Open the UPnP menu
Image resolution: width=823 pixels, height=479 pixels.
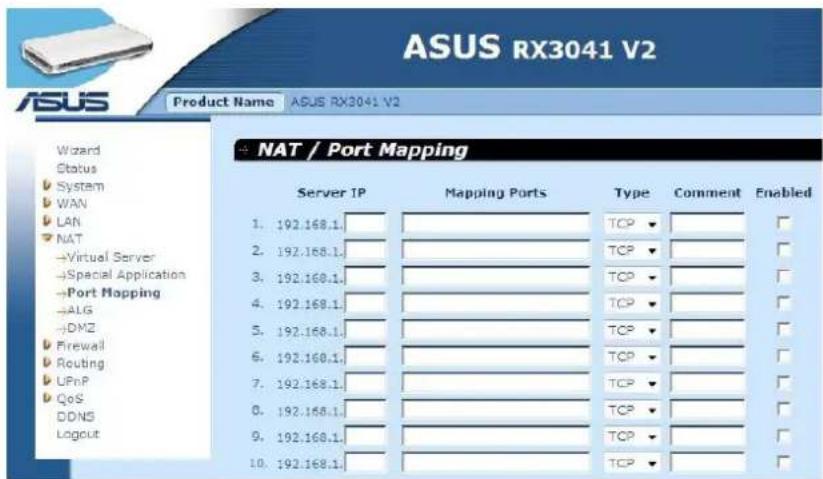click(x=72, y=381)
